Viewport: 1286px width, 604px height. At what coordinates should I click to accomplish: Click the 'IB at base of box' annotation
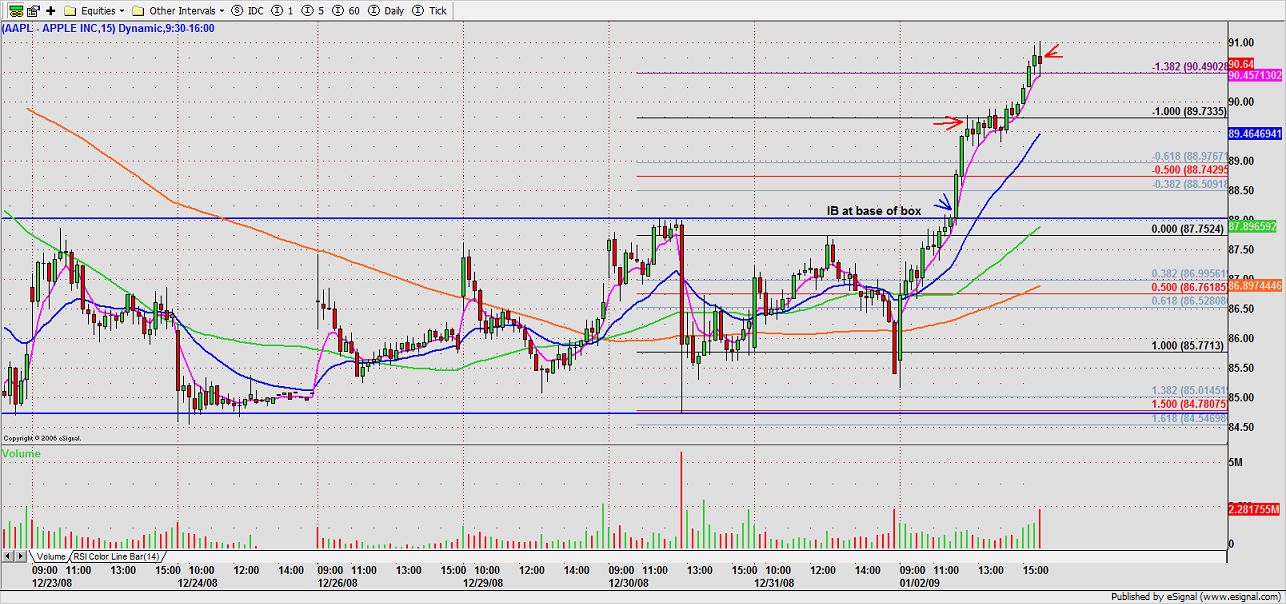tap(873, 211)
